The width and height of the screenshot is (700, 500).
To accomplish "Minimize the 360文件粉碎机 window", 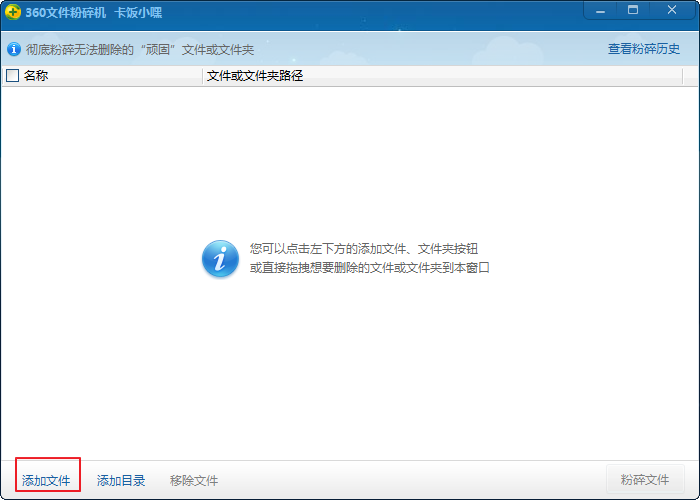I will [x=600, y=11].
